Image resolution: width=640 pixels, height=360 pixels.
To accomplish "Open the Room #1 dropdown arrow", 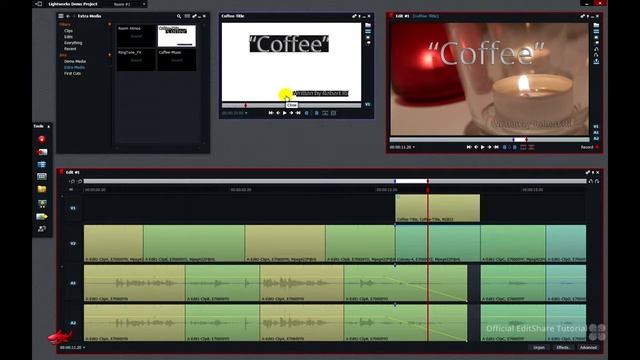I will 144,4.
